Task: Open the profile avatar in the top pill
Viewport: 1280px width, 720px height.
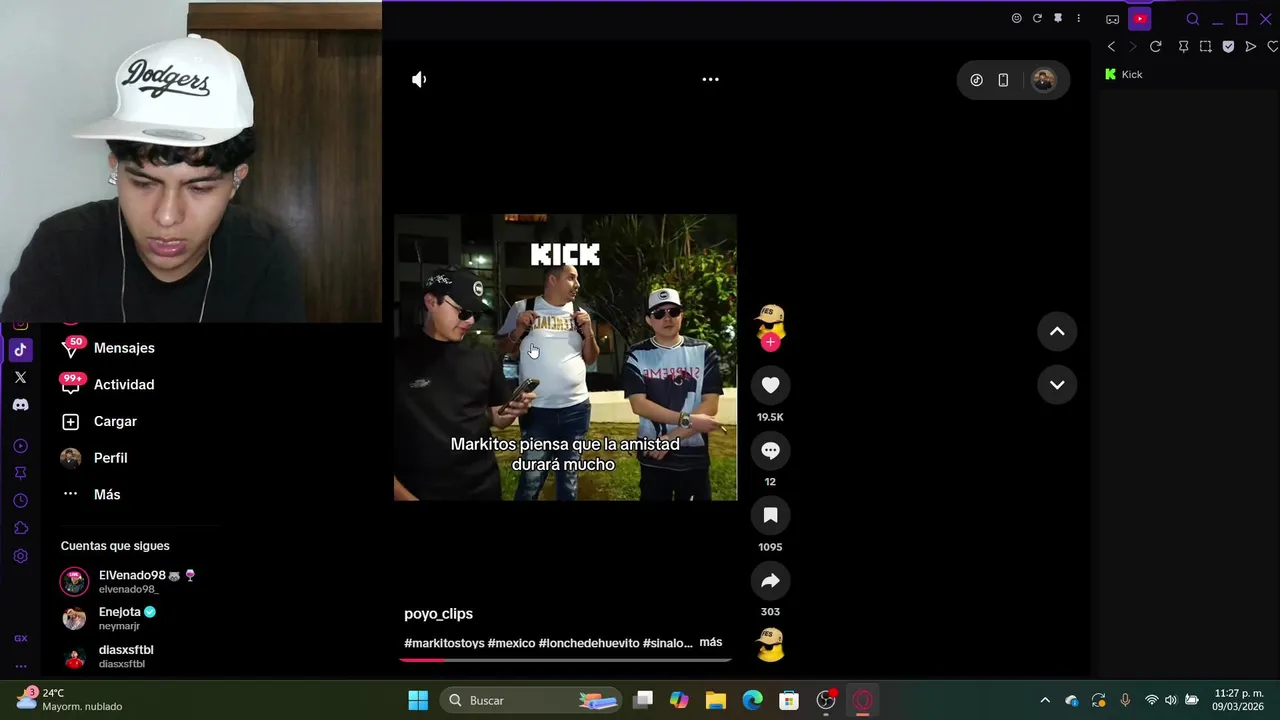Action: [x=1043, y=80]
